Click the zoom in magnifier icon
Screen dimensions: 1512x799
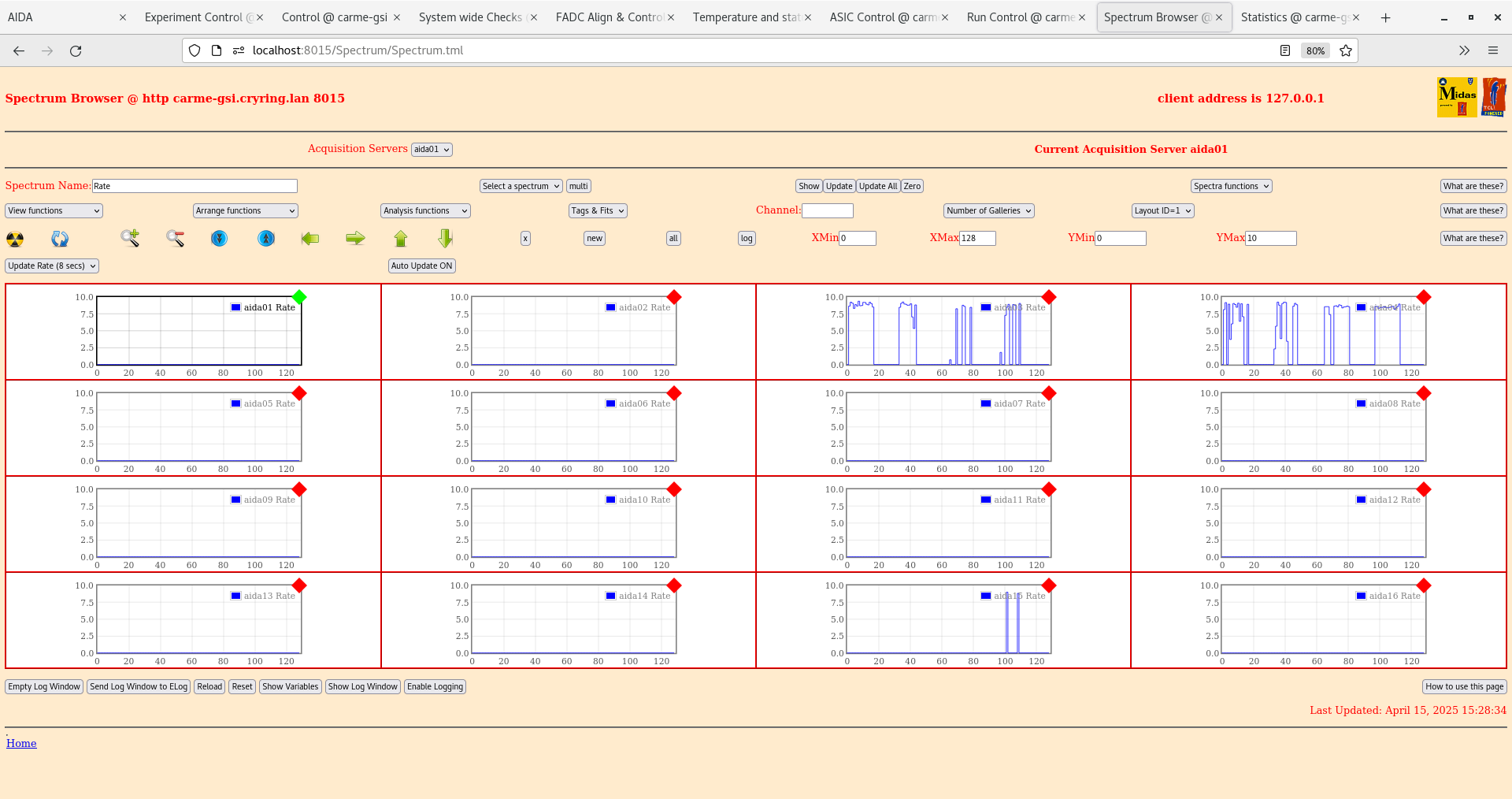point(130,238)
